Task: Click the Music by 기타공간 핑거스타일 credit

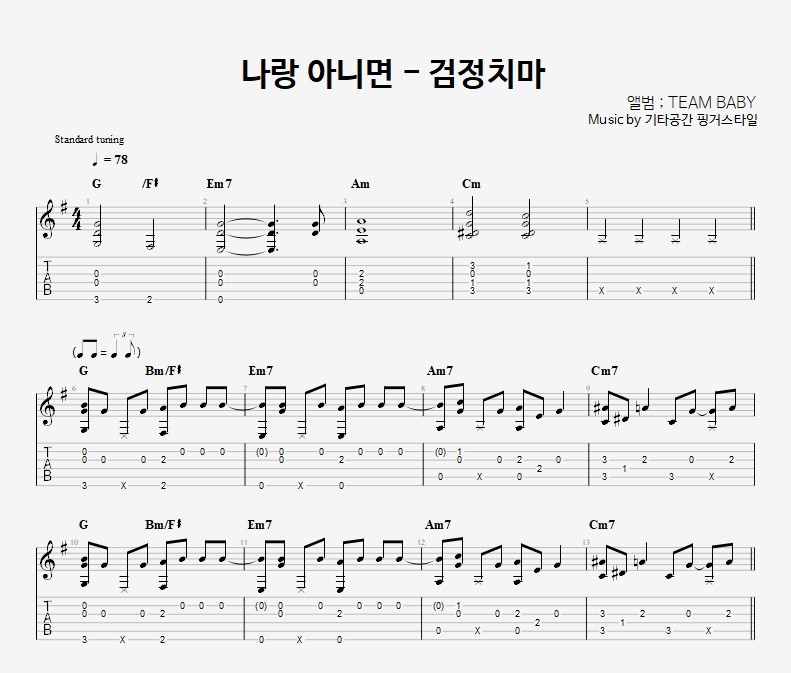Action: (x=672, y=120)
